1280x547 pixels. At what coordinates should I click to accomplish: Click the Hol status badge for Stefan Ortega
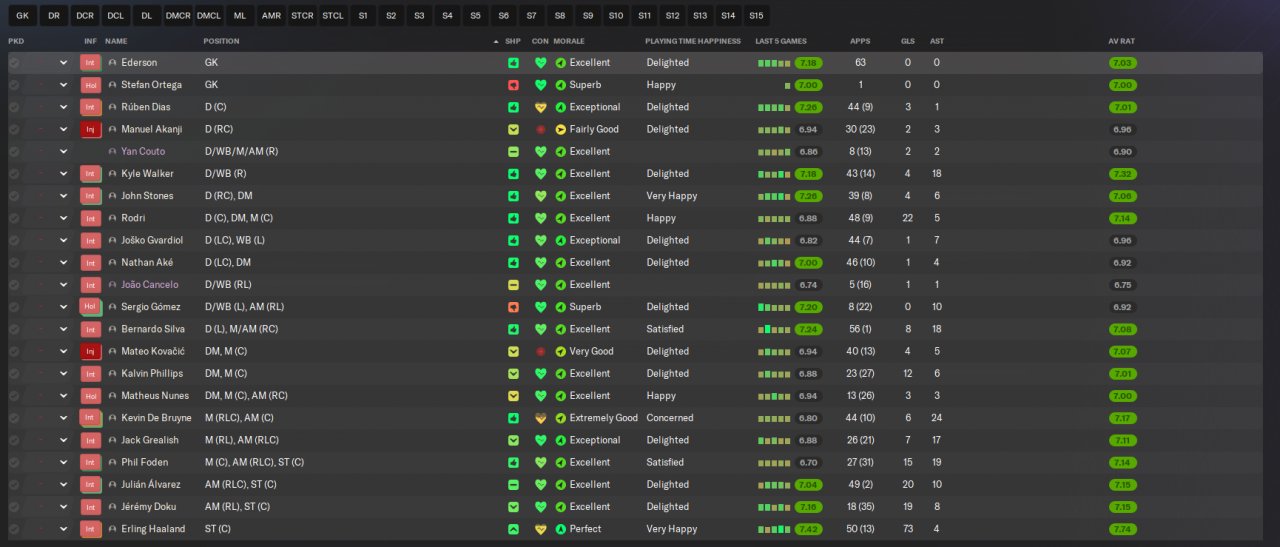click(91, 85)
